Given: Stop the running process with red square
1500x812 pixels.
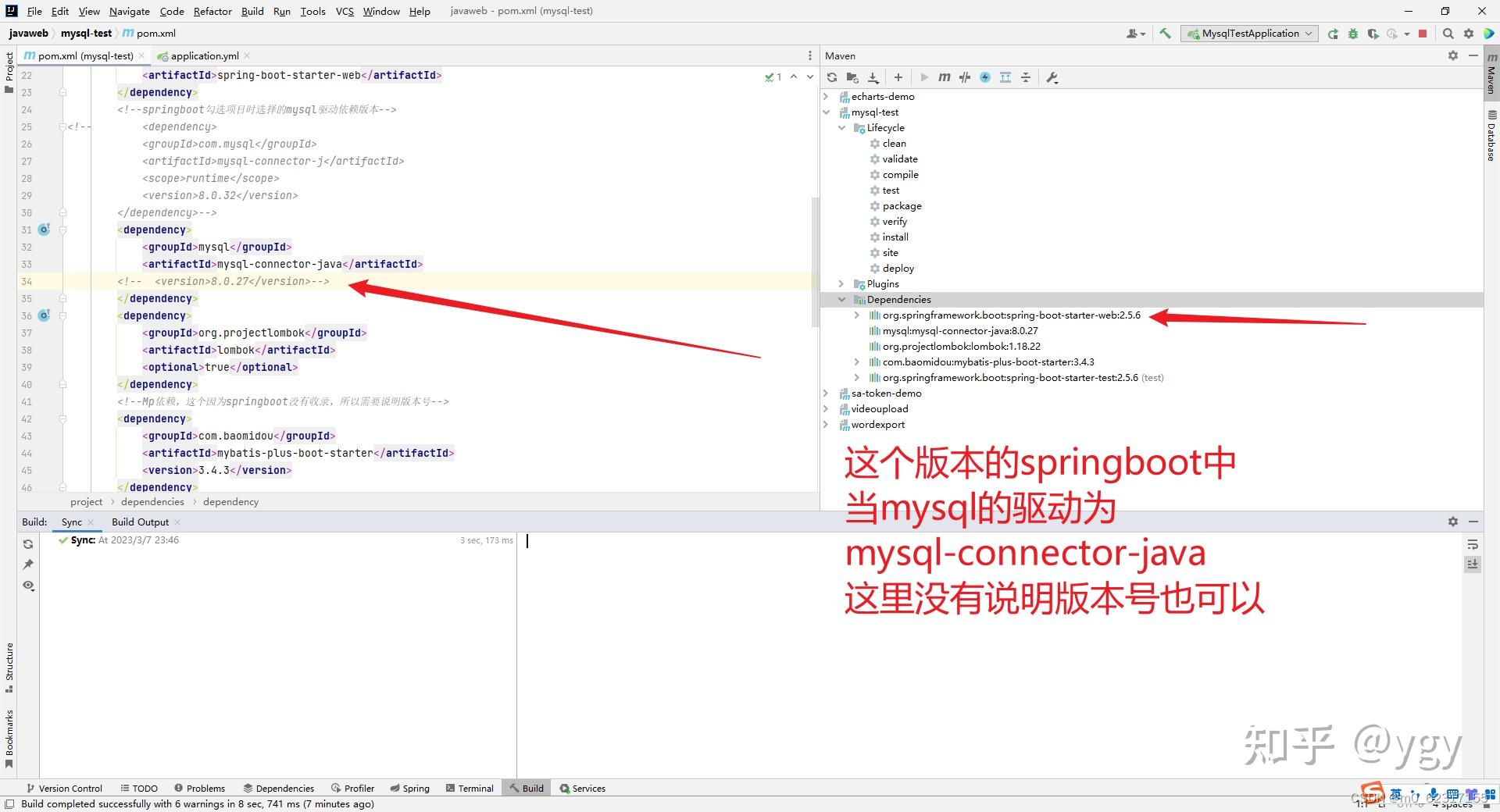Looking at the screenshot, I should (1423, 33).
